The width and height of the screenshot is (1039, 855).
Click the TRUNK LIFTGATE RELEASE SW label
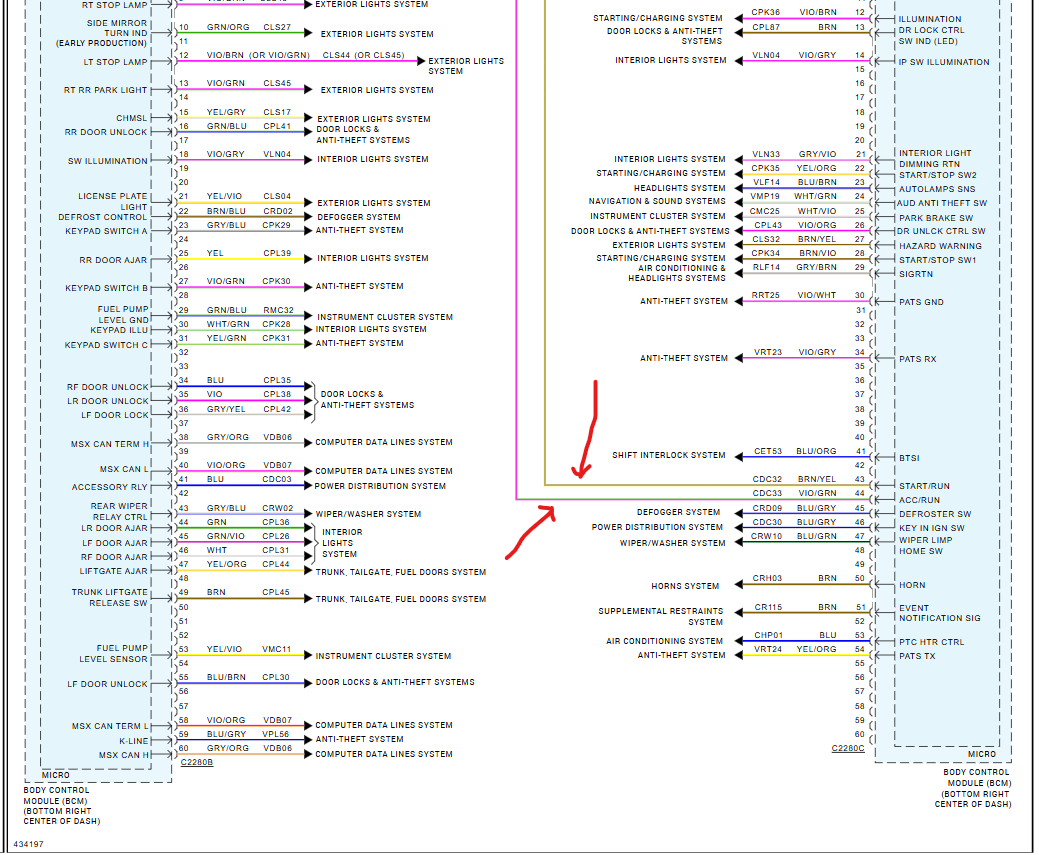click(x=109, y=598)
